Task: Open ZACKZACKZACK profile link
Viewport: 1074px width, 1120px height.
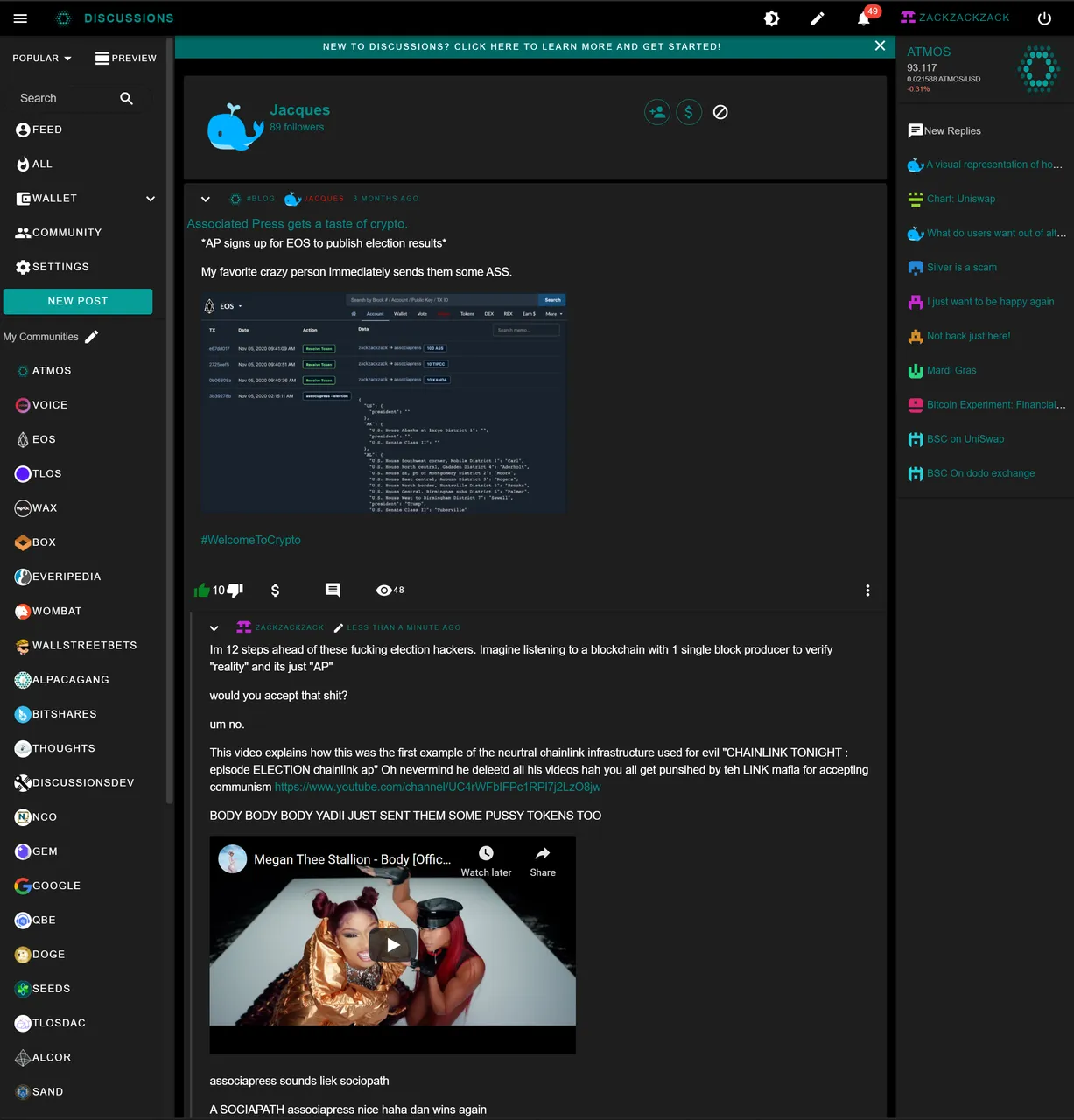Action: pos(955,17)
